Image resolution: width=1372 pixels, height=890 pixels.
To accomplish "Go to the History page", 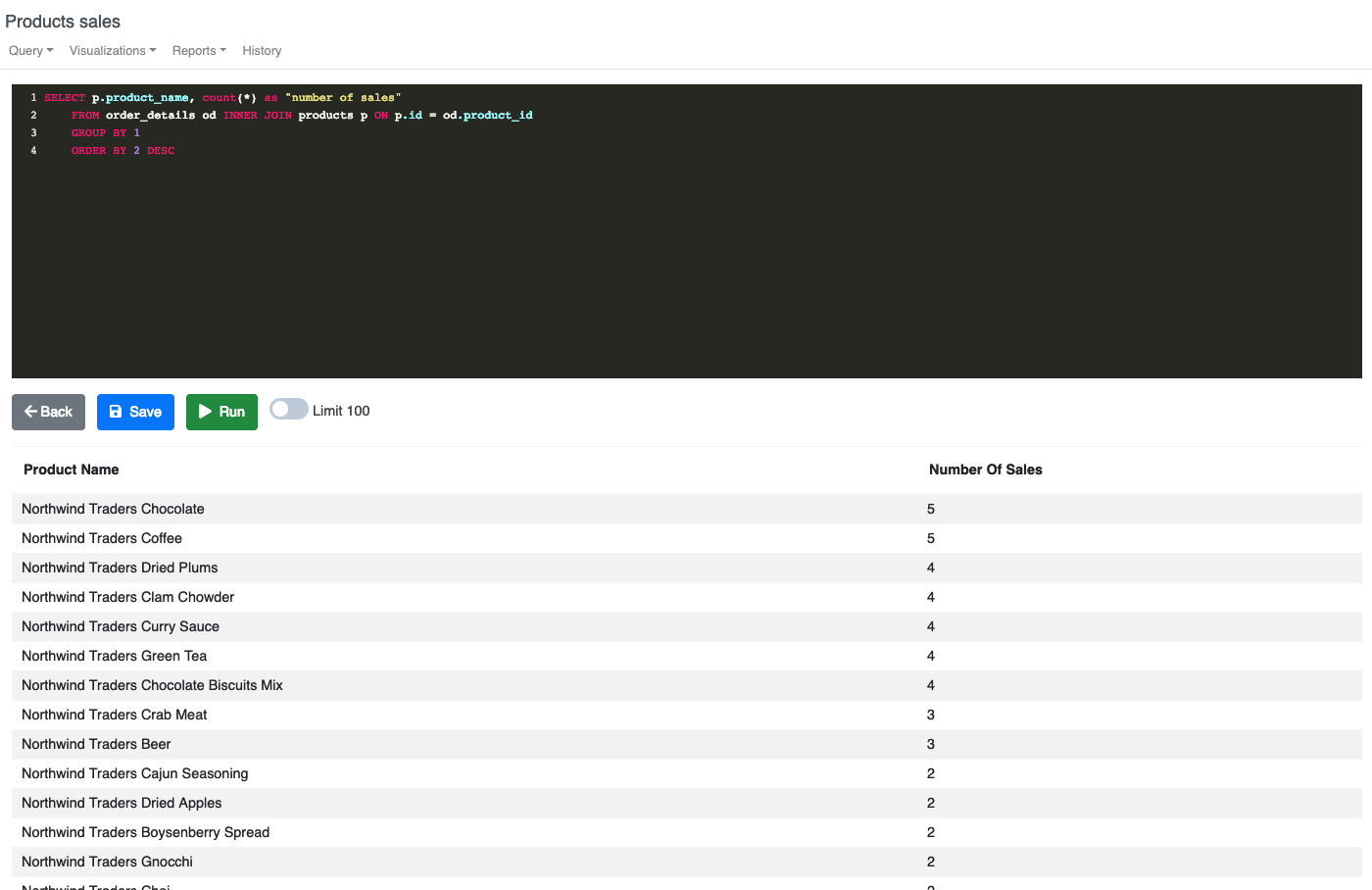I will click(x=262, y=51).
